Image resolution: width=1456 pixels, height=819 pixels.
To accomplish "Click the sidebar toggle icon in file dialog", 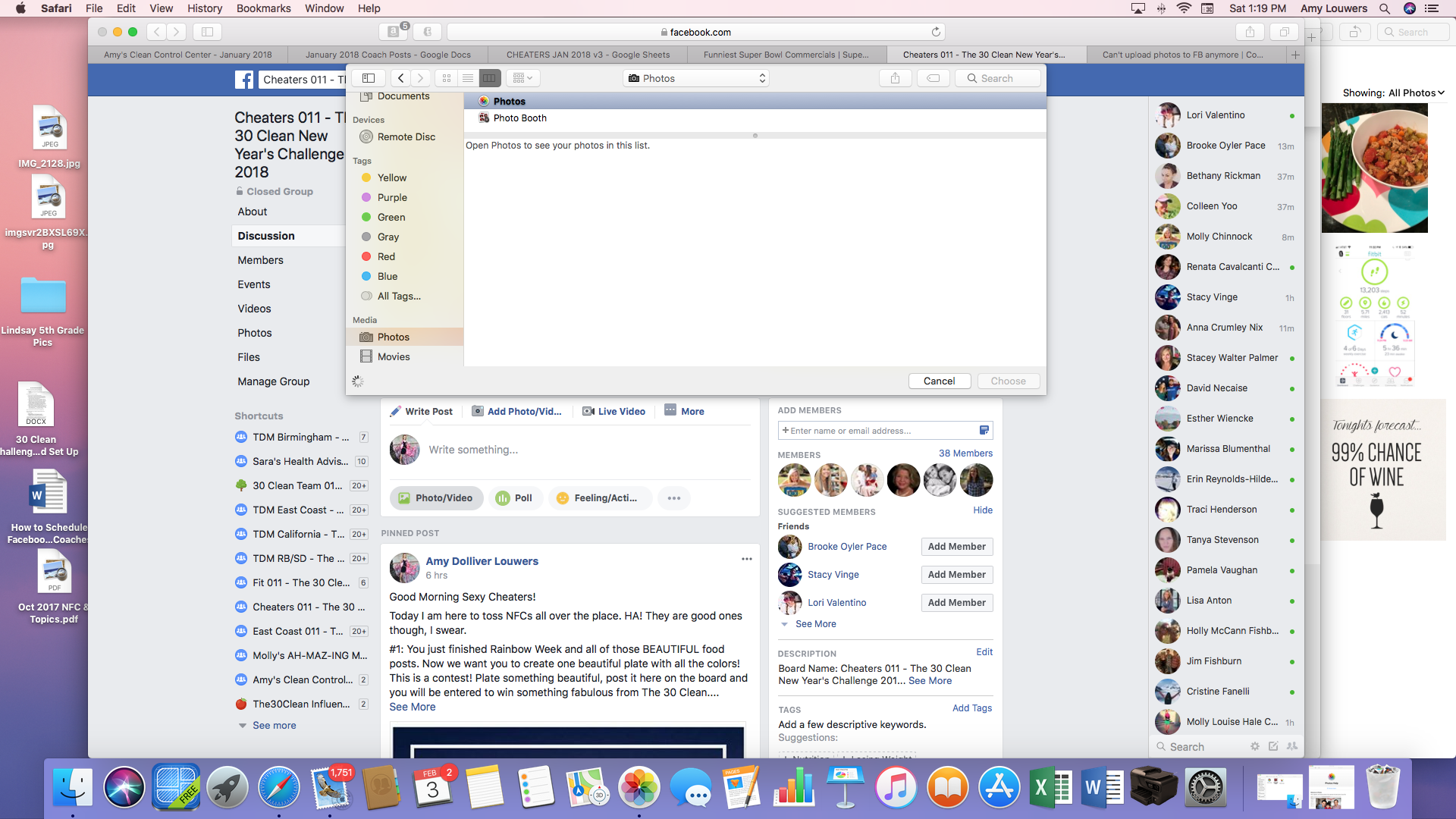I will [x=369, y=78].
